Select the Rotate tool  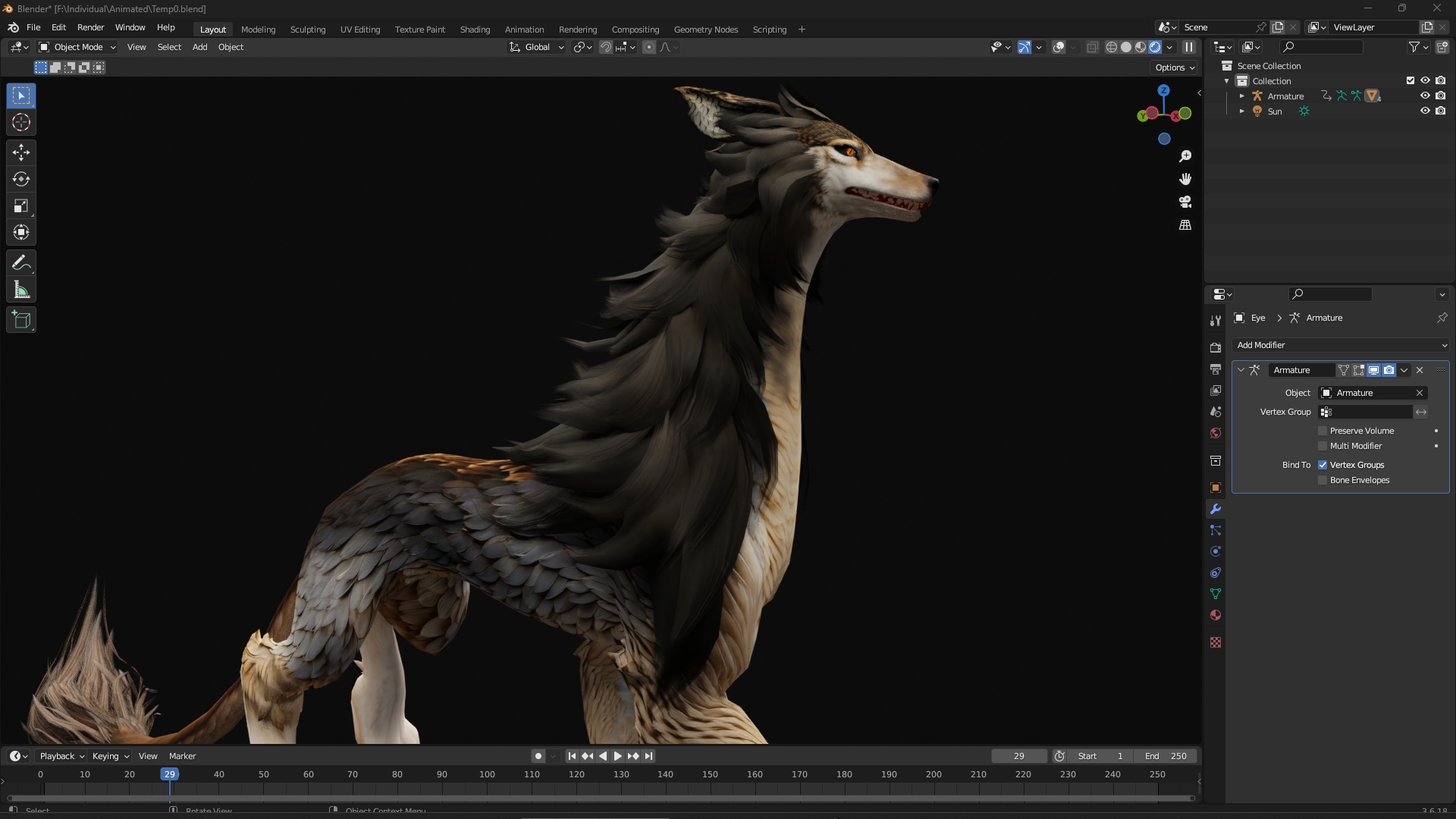tap(21, 179)
